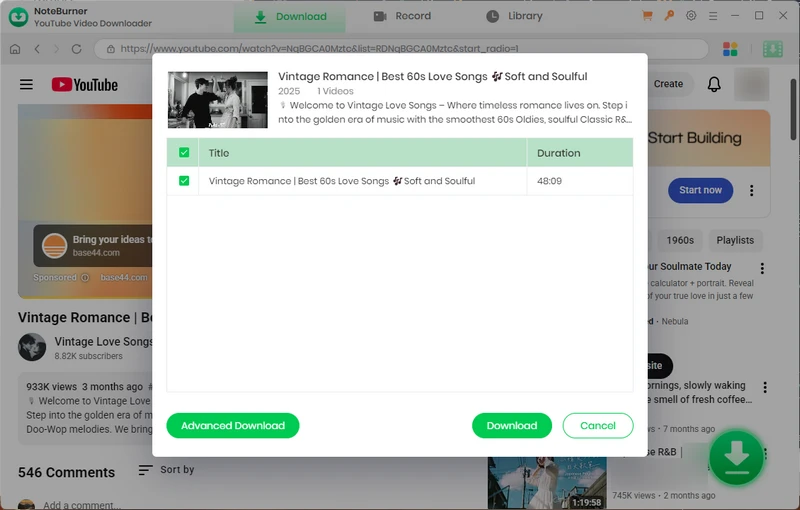The image size is (800, 510).
Task: Go to browser home page icon
Action: tap(15, 49)
